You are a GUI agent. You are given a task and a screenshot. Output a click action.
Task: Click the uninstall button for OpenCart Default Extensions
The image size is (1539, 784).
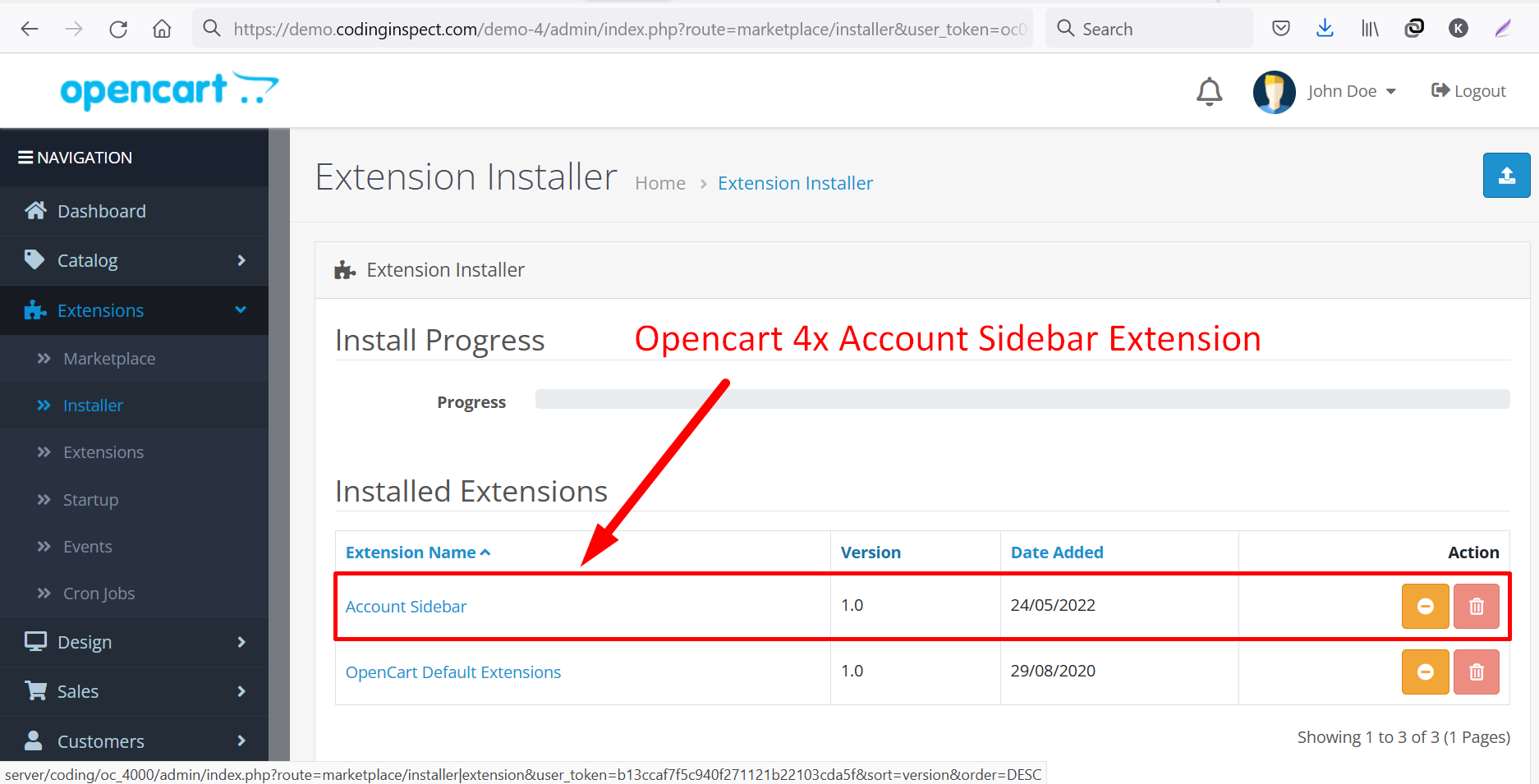click(1425, 672)
